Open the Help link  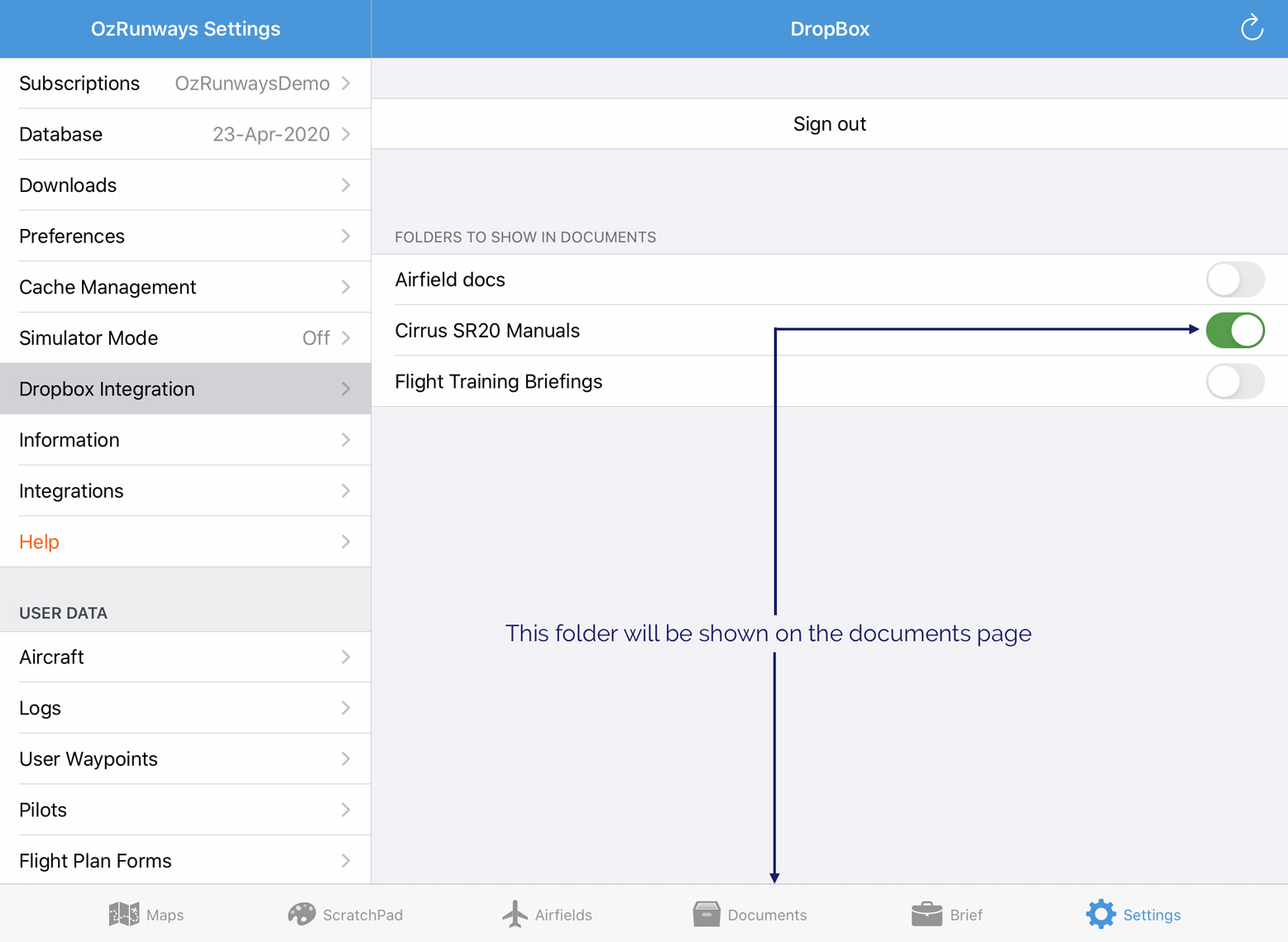(x=39, y=542)
